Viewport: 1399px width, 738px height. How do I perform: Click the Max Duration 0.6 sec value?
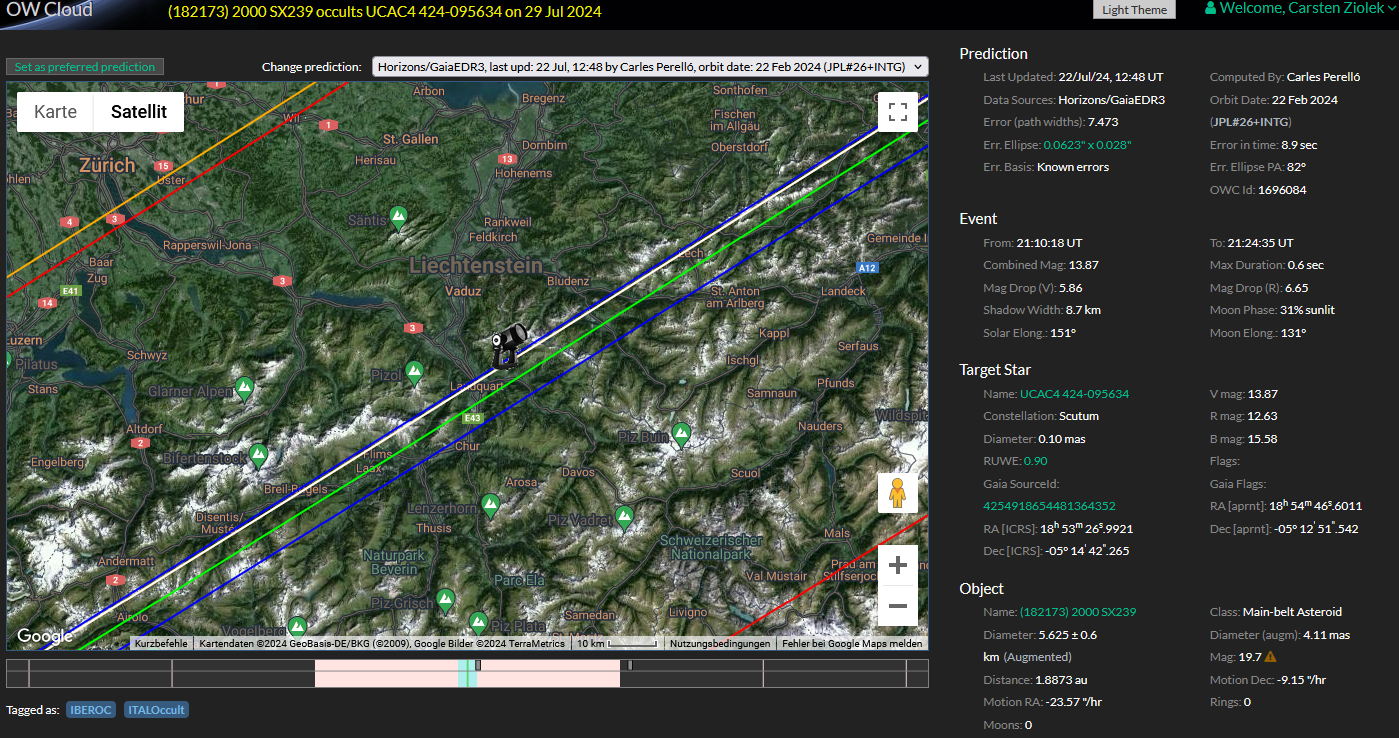click(1305, 265)
